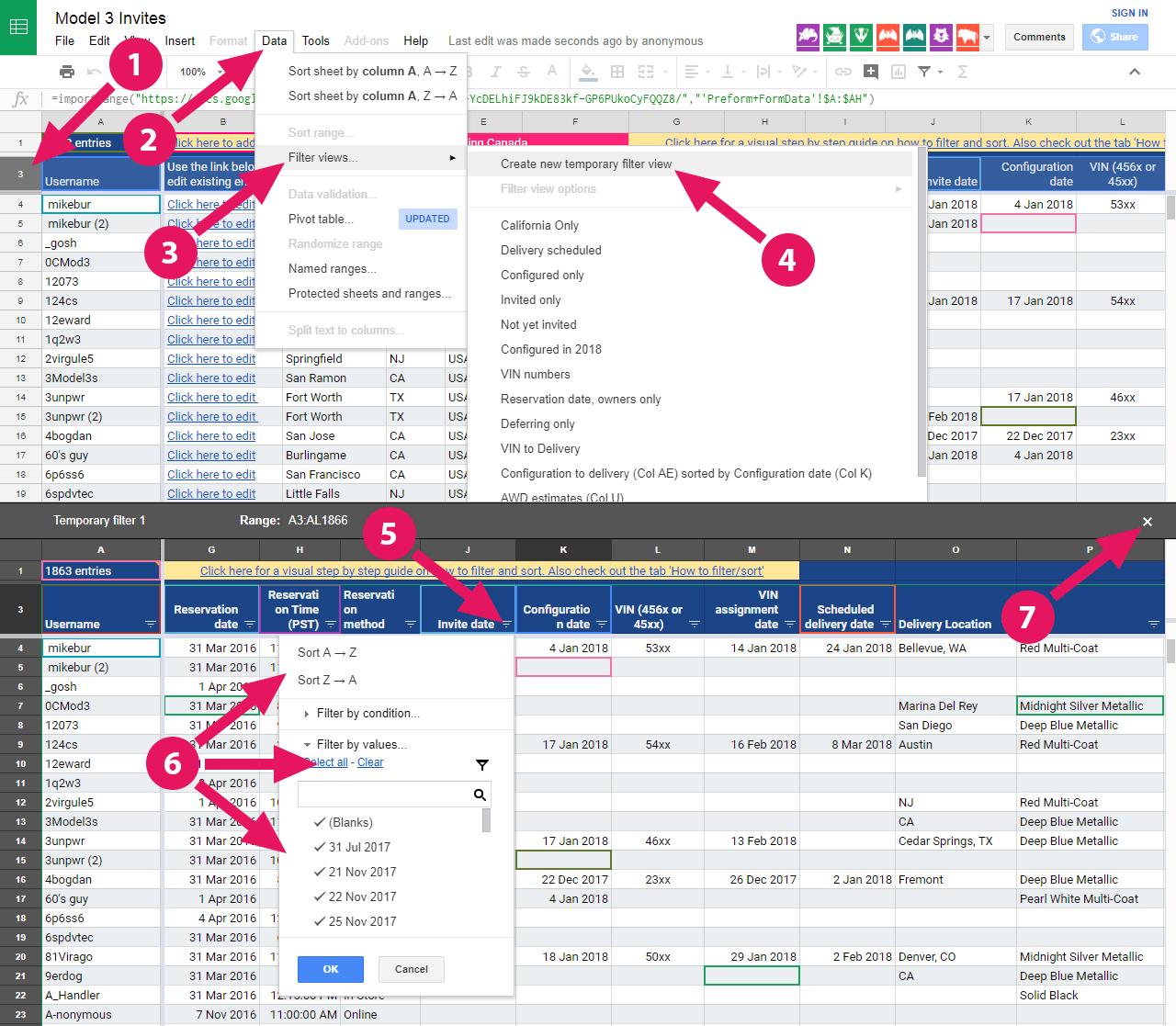Open filter icon on Username header
The width and height of the screenshot is (1176, 1026).
(151, 625)
